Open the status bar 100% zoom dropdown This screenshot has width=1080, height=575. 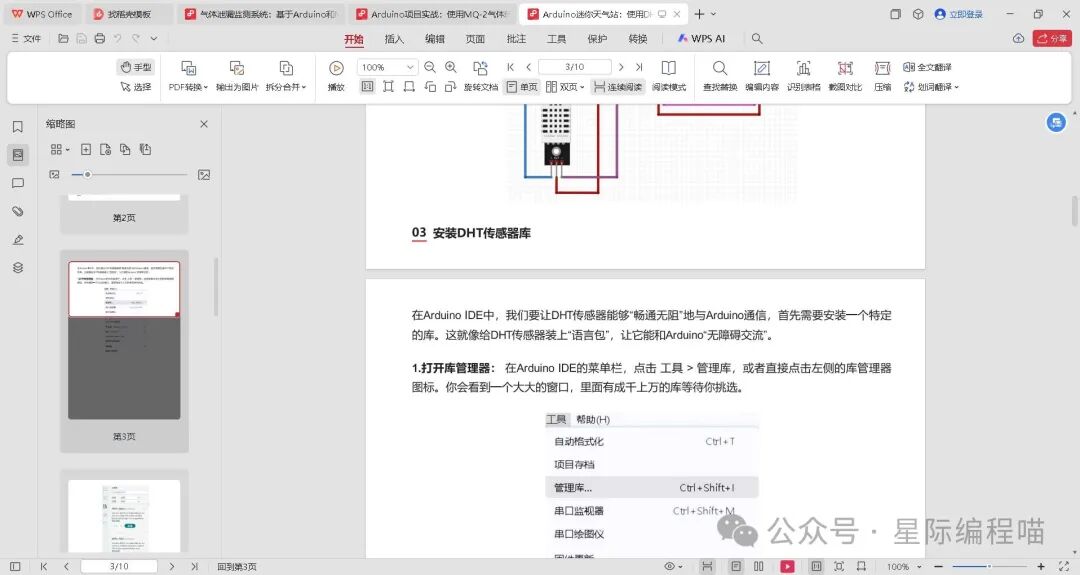[904, 566]
